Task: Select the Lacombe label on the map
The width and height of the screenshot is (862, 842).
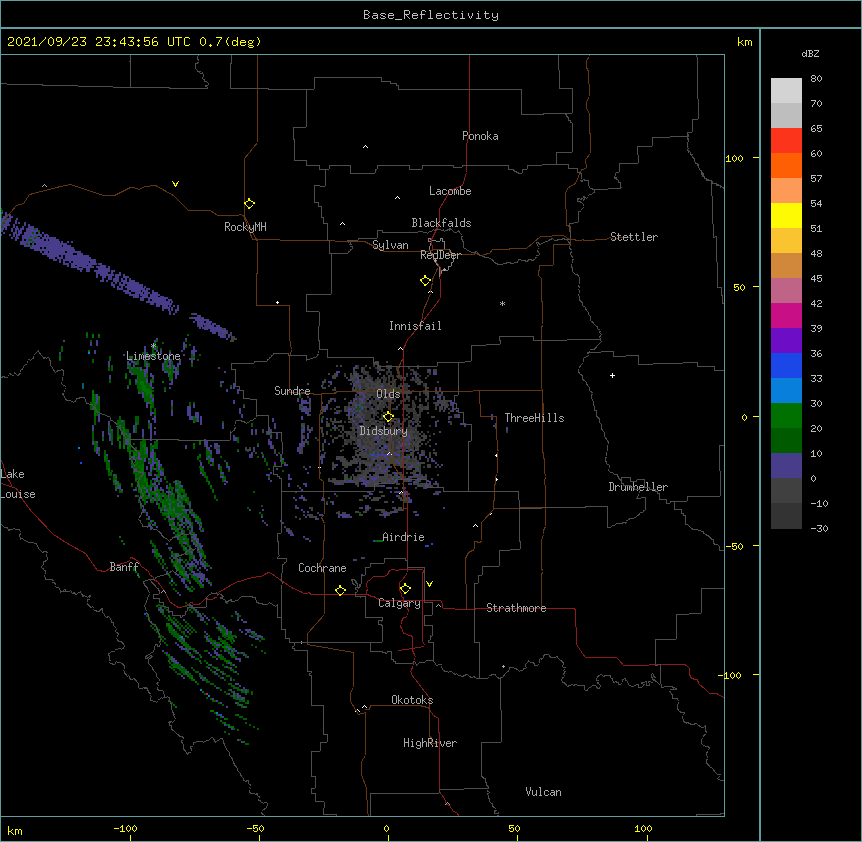Action: (x=450, y=191)
